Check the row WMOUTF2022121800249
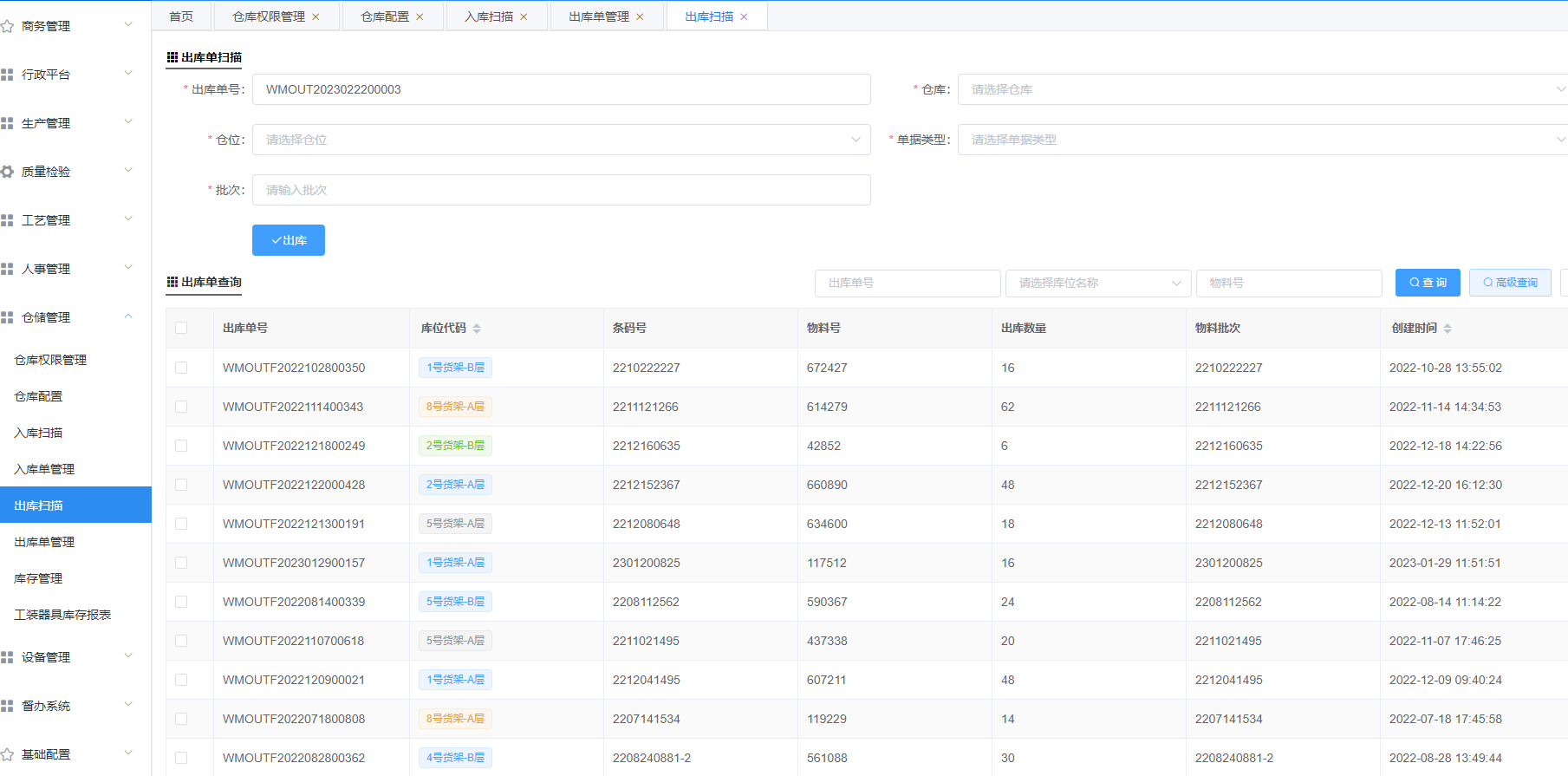 point(181,446)
